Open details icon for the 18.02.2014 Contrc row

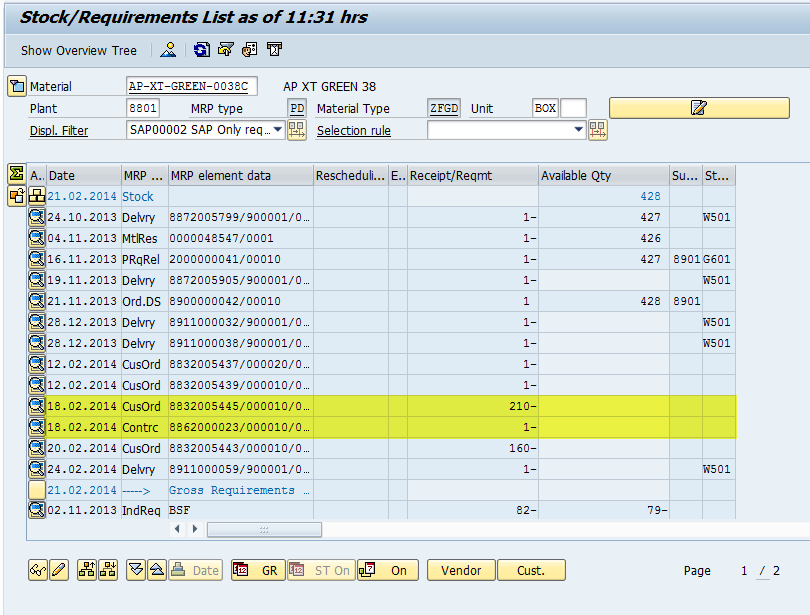click(37, 427)
